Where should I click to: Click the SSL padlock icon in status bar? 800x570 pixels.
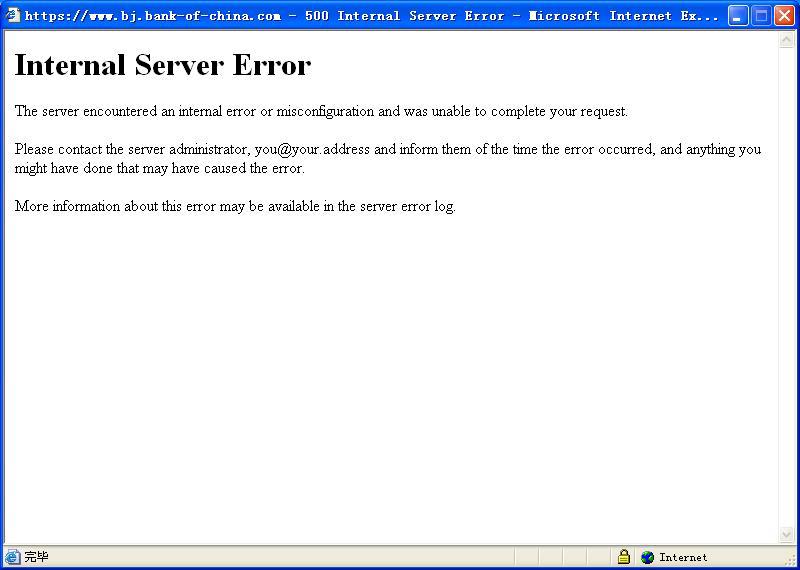tap(623, 557)
